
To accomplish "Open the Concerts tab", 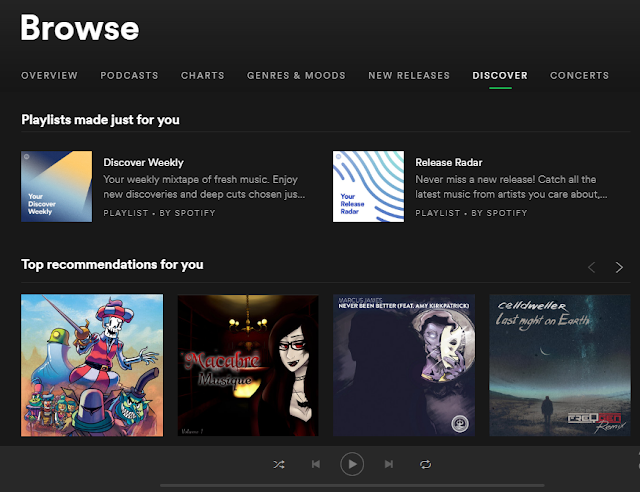I will (x=579, y=76).
